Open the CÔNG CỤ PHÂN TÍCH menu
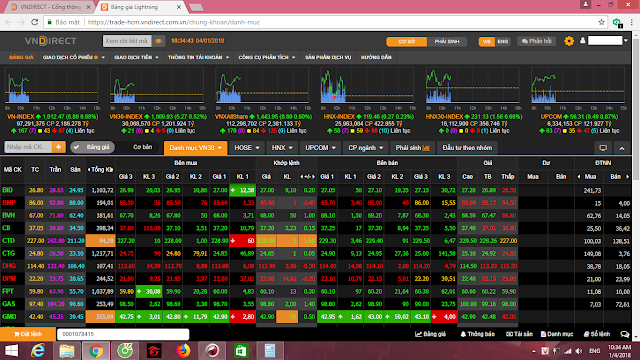The image size is (640, 360). 267,57
